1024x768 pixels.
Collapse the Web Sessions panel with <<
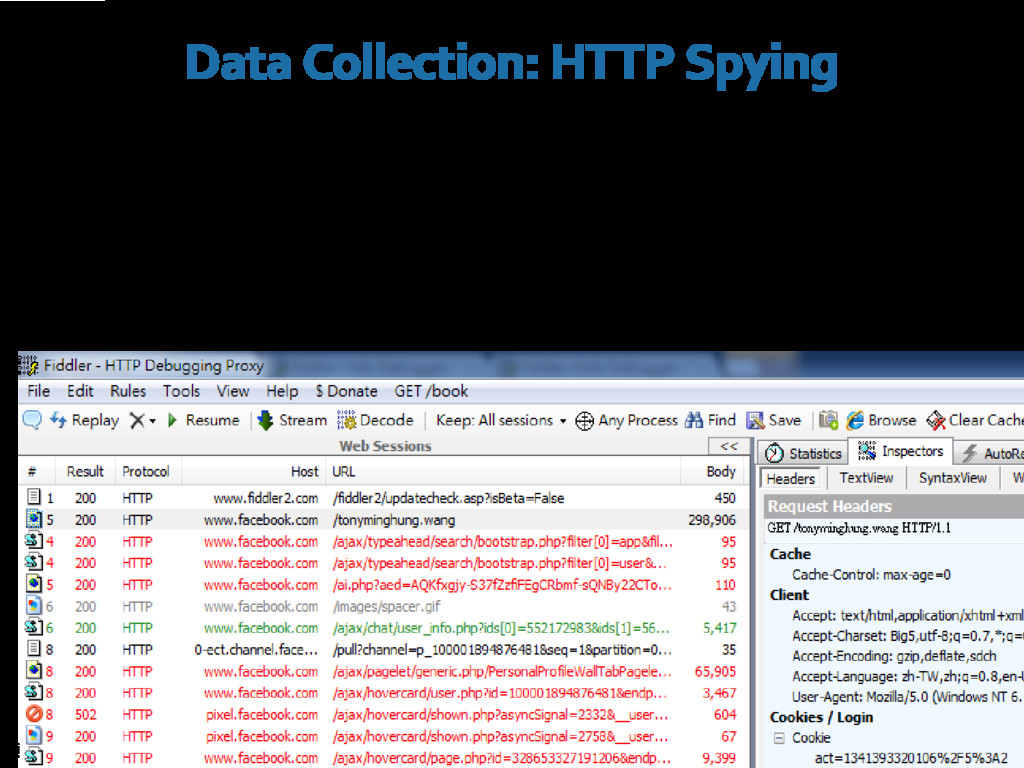click(x=729, y=446)
